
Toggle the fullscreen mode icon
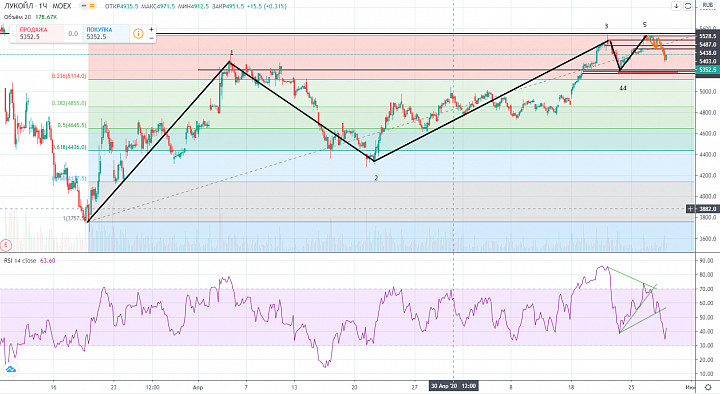(x=688, y=6)
